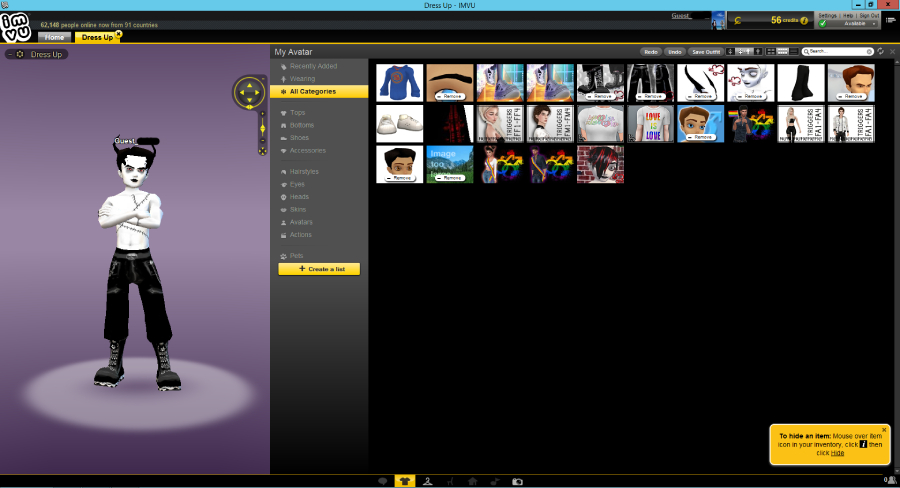Select the Dress Up t-shirt icon in bottom bar
Image resolution: width=900 pixels, height=488 pixels.
coord(405,481)
